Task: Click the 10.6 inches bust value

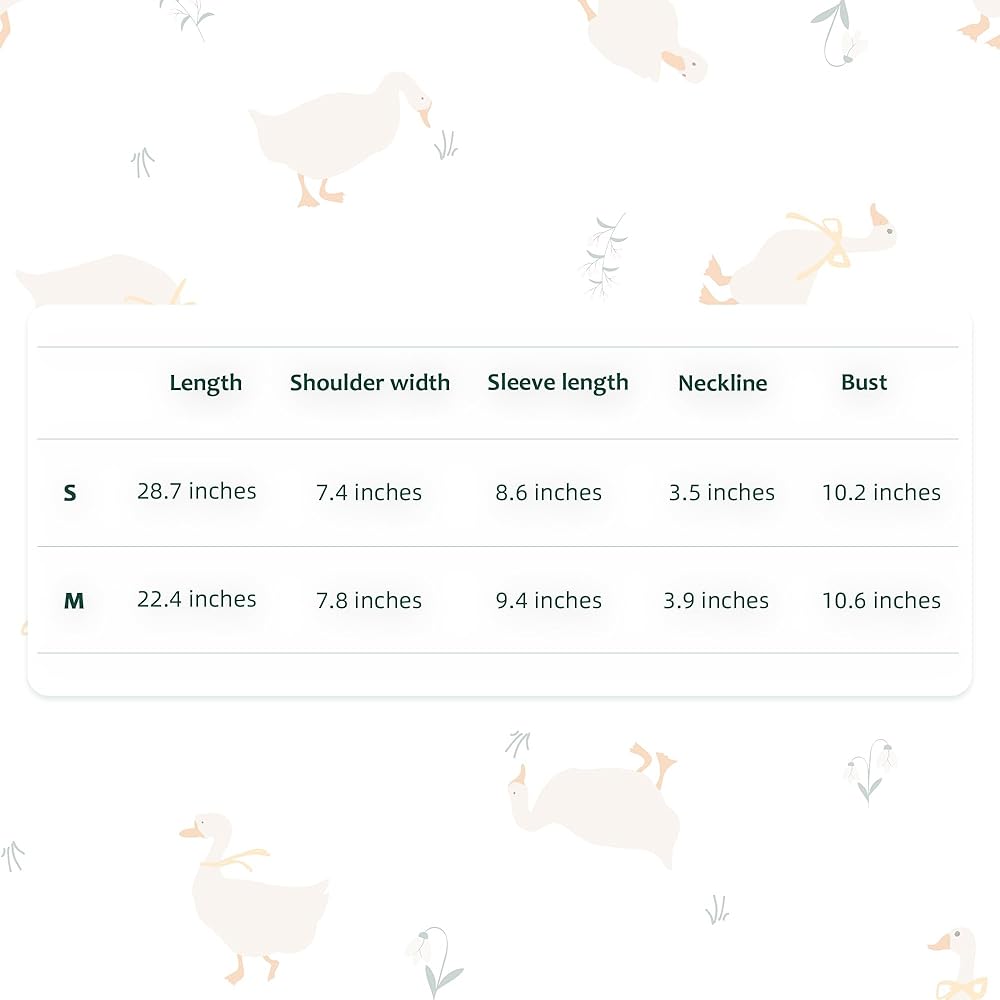Action: 881,600
